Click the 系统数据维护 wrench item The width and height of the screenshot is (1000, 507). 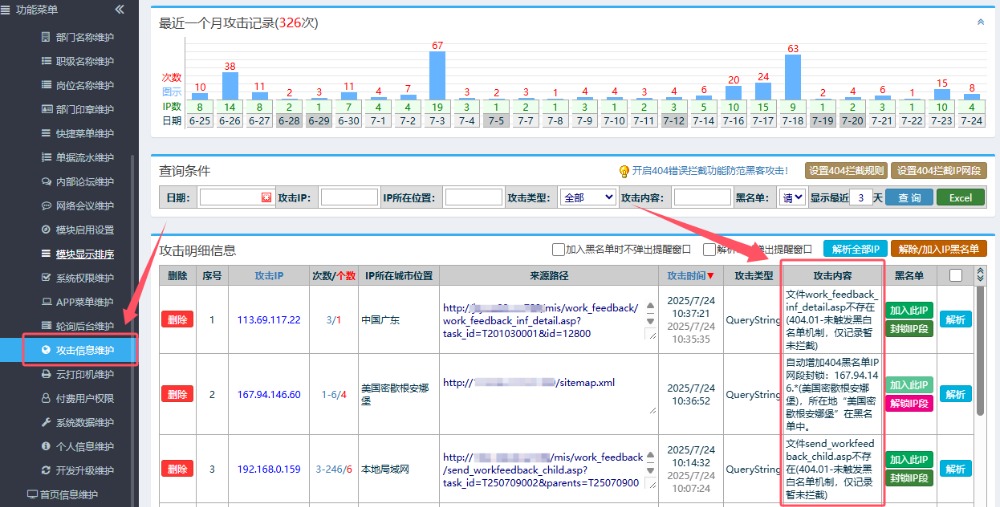84,422
